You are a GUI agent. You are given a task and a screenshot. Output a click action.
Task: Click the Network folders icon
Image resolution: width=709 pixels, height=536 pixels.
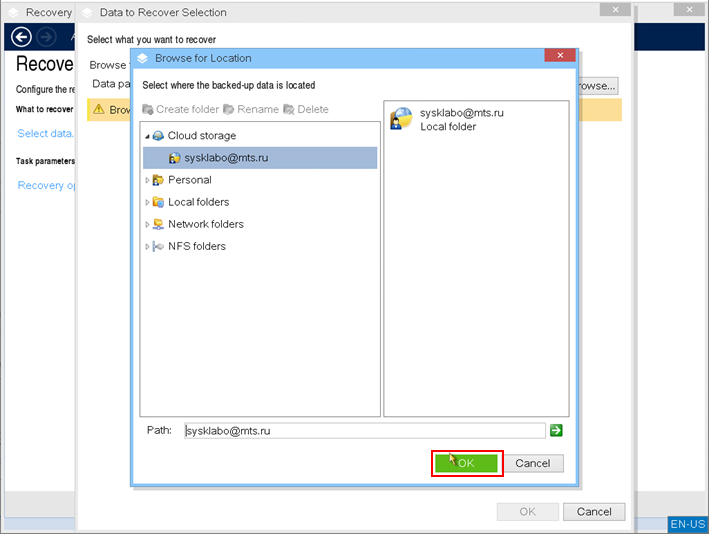158,224
